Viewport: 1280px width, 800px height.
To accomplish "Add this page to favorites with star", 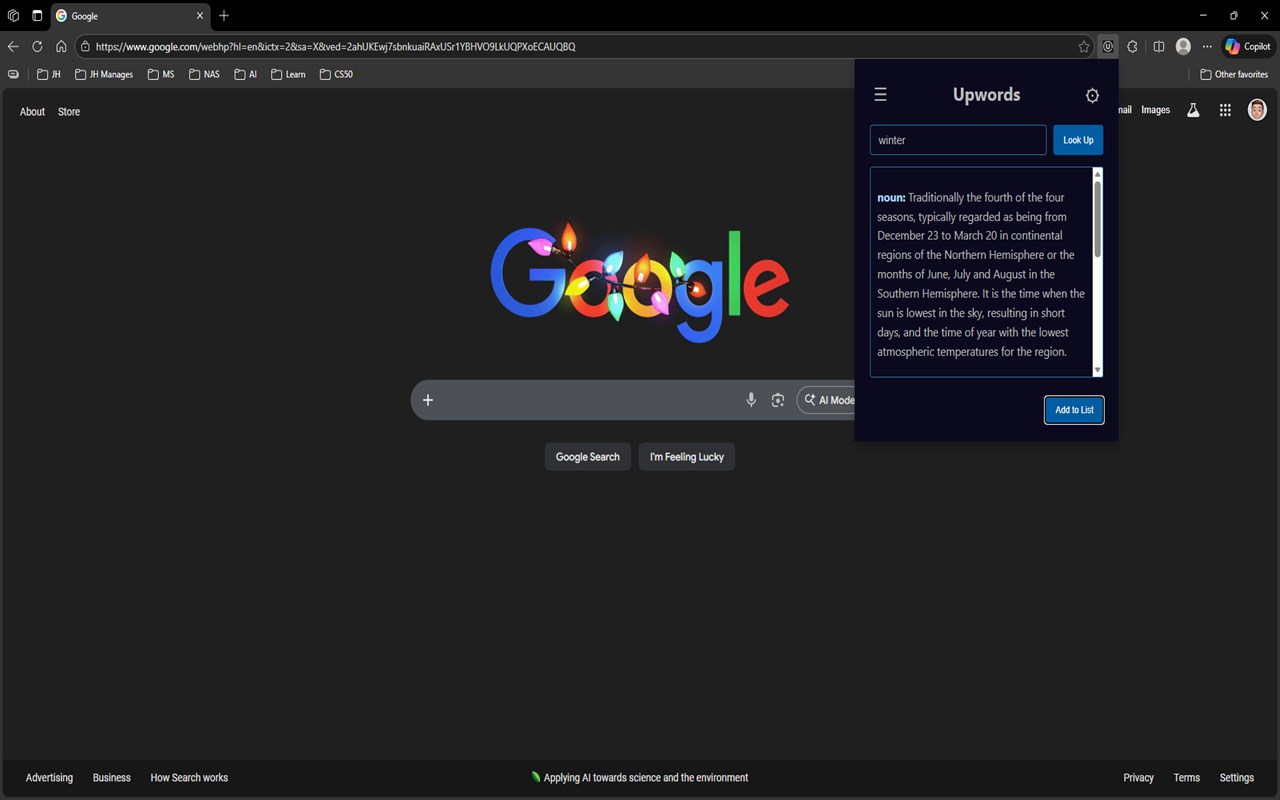I will [1084, 46].
